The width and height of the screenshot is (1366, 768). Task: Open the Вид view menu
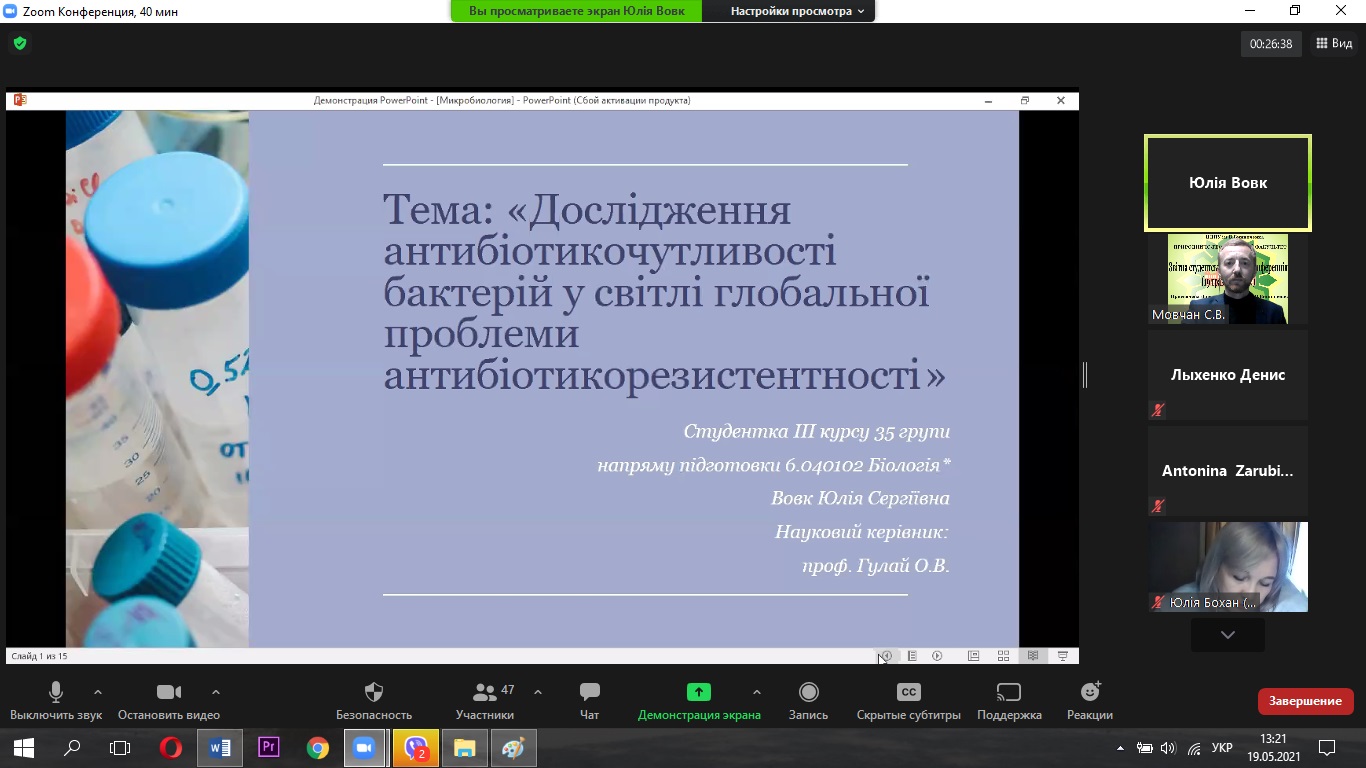click(1334, 43)
